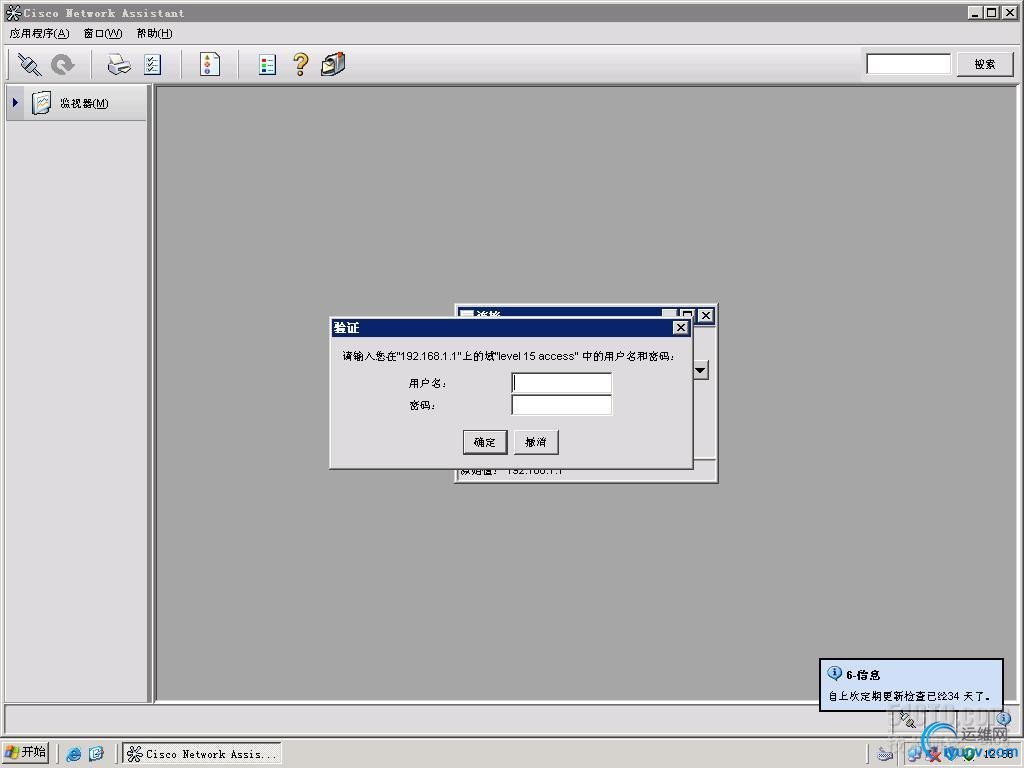
Task: Click the authentication prompt message text
Action: pos(508,356)
